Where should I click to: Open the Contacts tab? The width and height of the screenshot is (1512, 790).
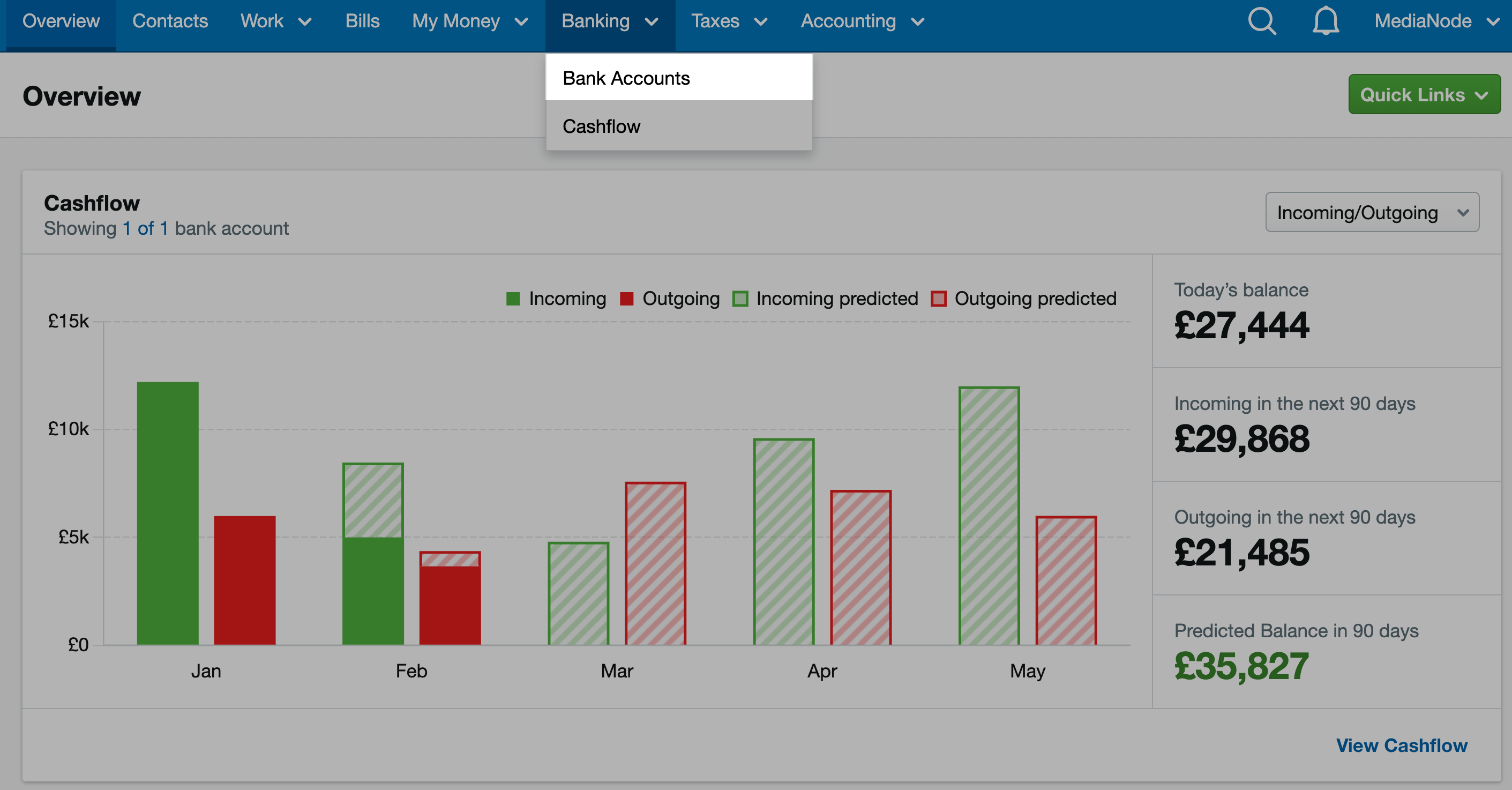[x=170, y=22]
